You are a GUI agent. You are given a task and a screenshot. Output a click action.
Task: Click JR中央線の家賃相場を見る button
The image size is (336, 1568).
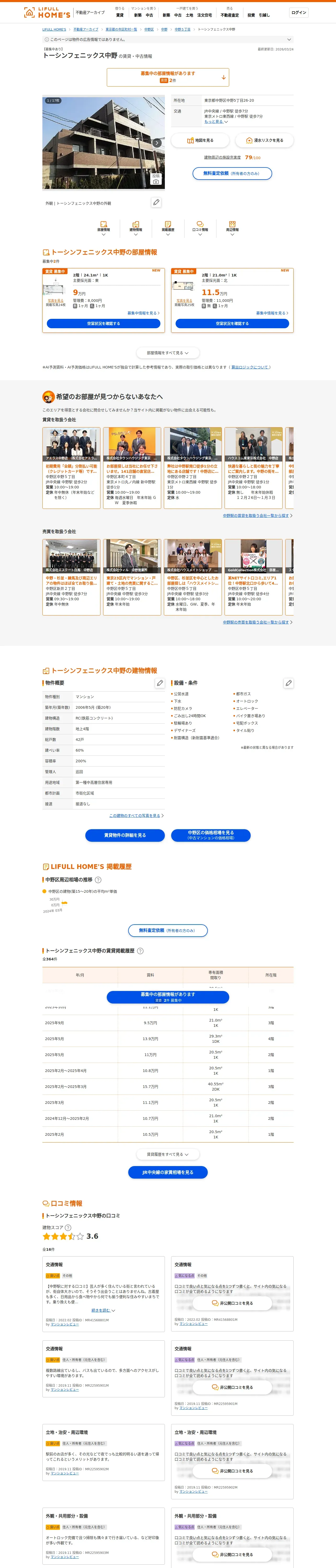tap(168, 1172)
